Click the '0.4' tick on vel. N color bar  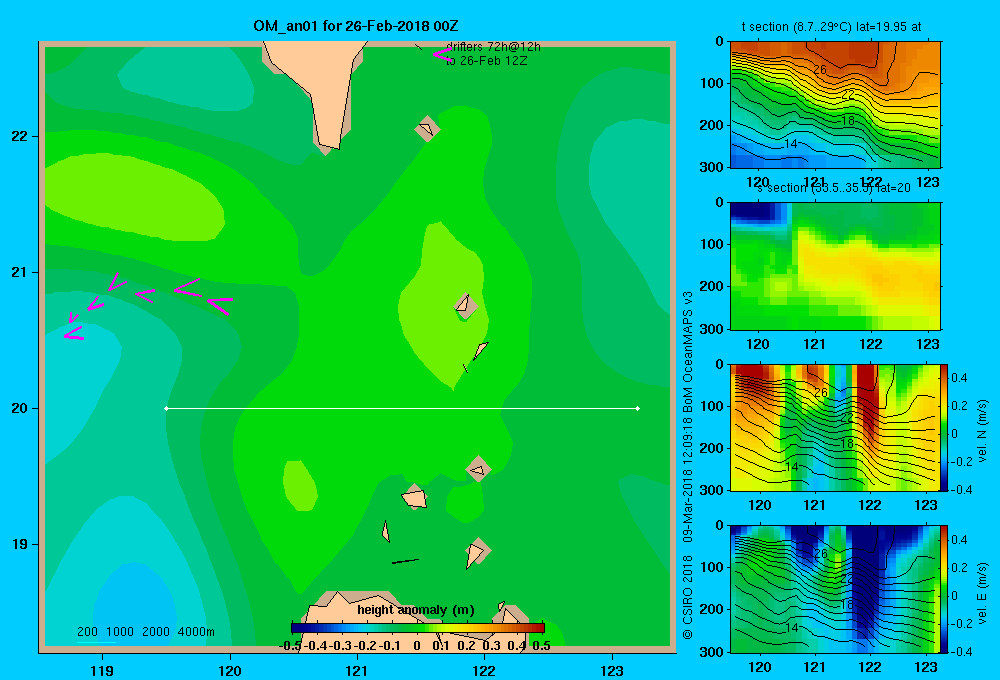pos(959,378)
